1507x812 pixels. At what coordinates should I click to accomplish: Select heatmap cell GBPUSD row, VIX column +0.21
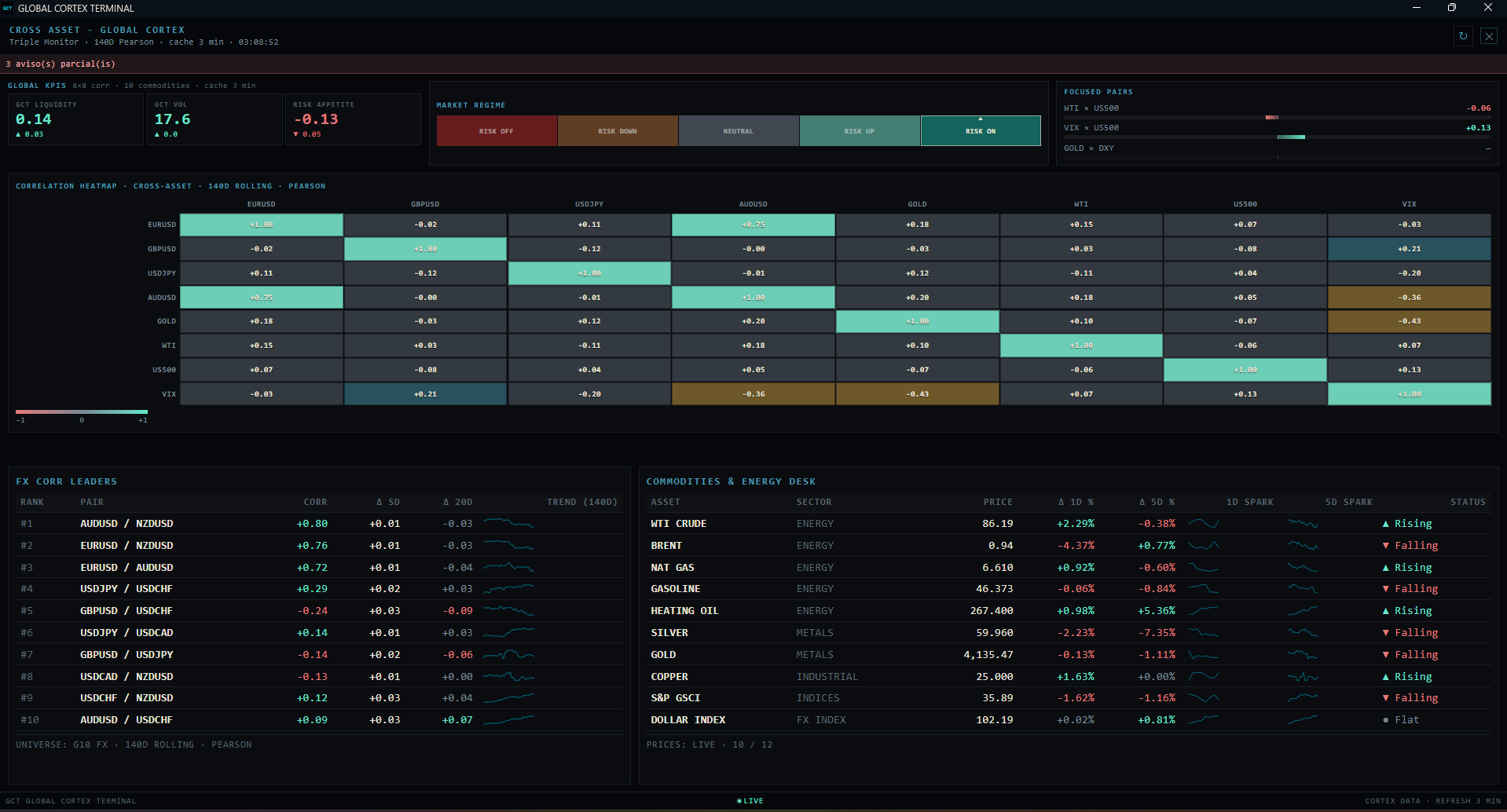1410,249
